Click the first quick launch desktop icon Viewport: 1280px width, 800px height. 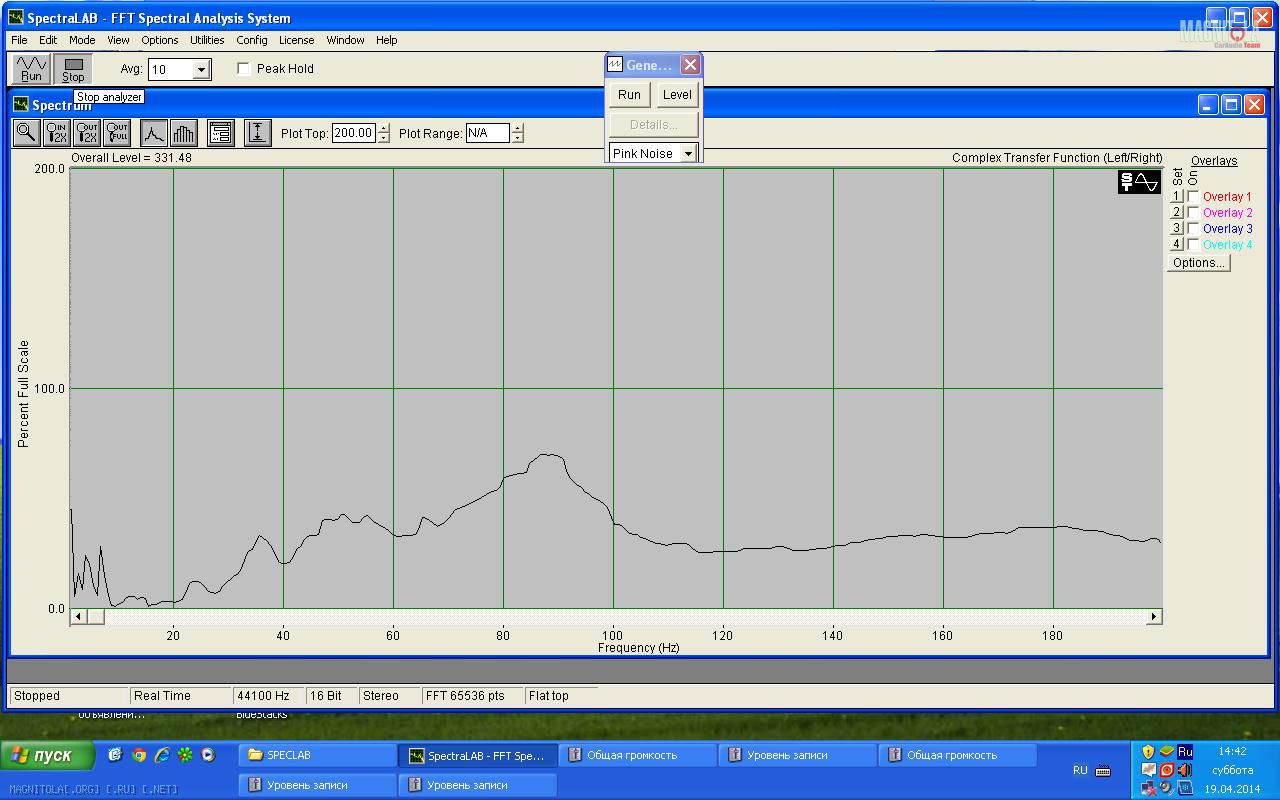116,755
